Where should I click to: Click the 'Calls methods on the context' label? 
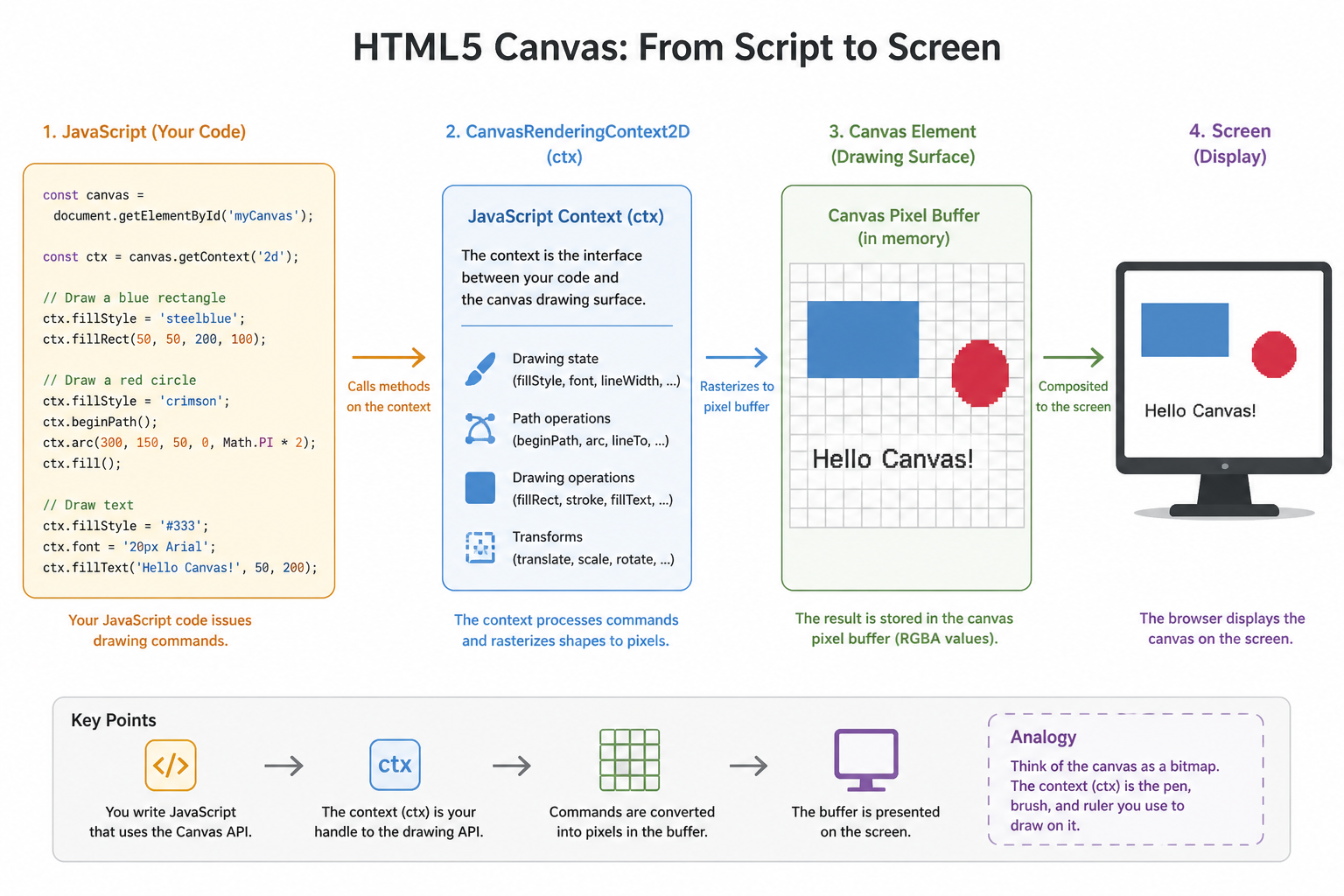click(388, 396)
